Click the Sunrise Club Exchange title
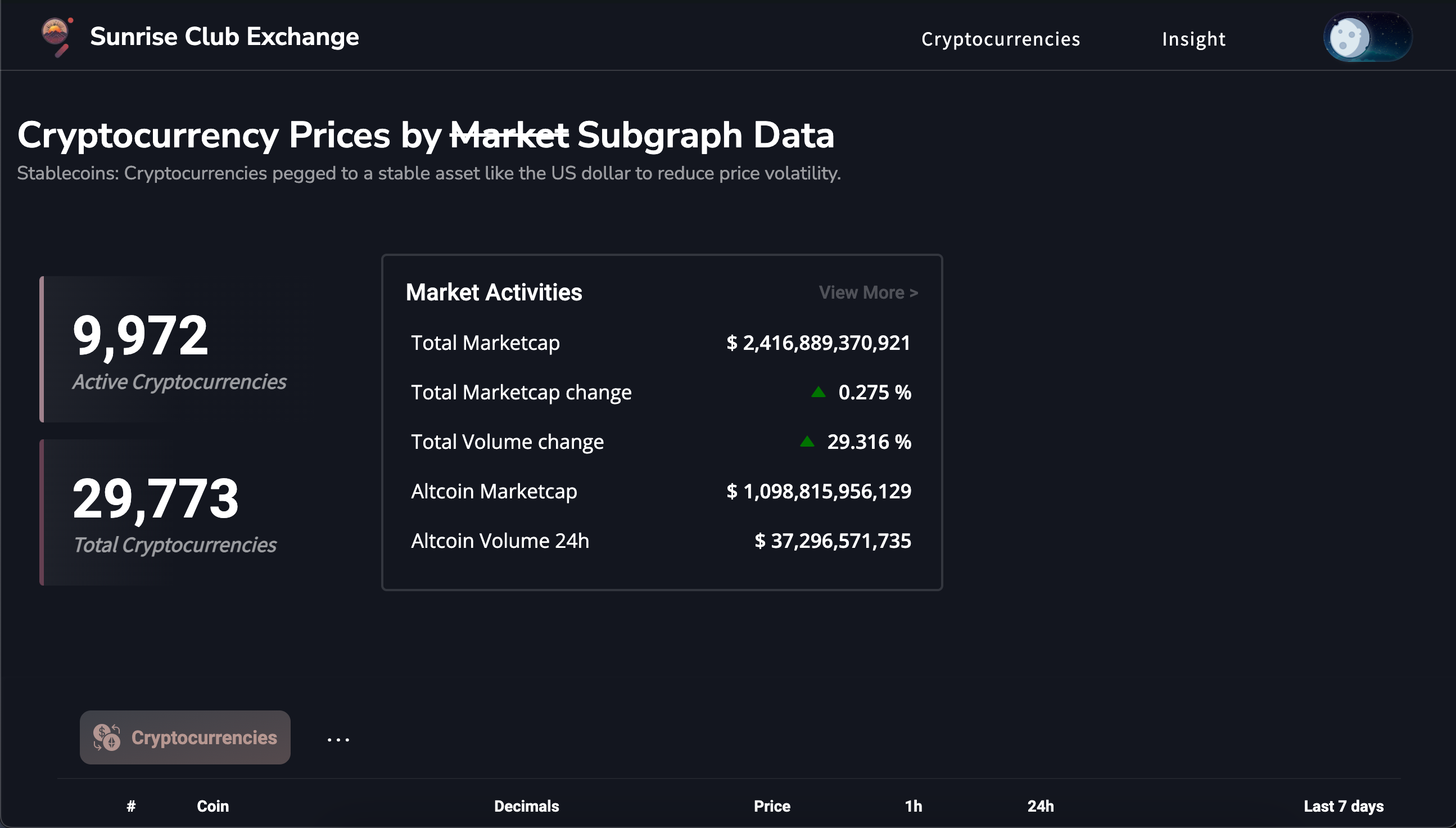 [x=224, y=37]
